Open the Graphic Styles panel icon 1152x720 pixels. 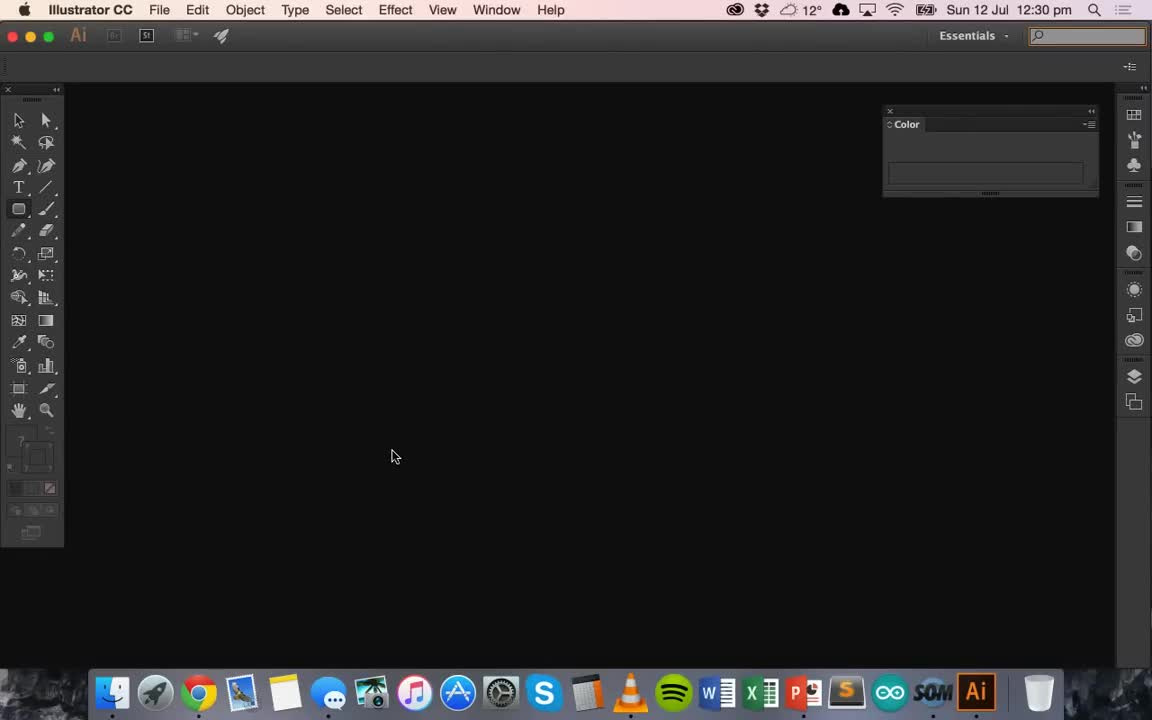click(1134, 315)
